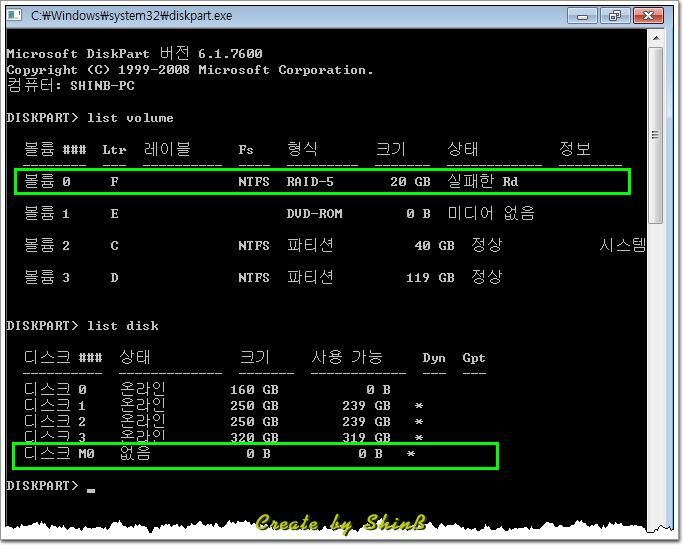Click the '119 GB' size value
This screenshot has height=545, width=683.
[x=430, y=278]
